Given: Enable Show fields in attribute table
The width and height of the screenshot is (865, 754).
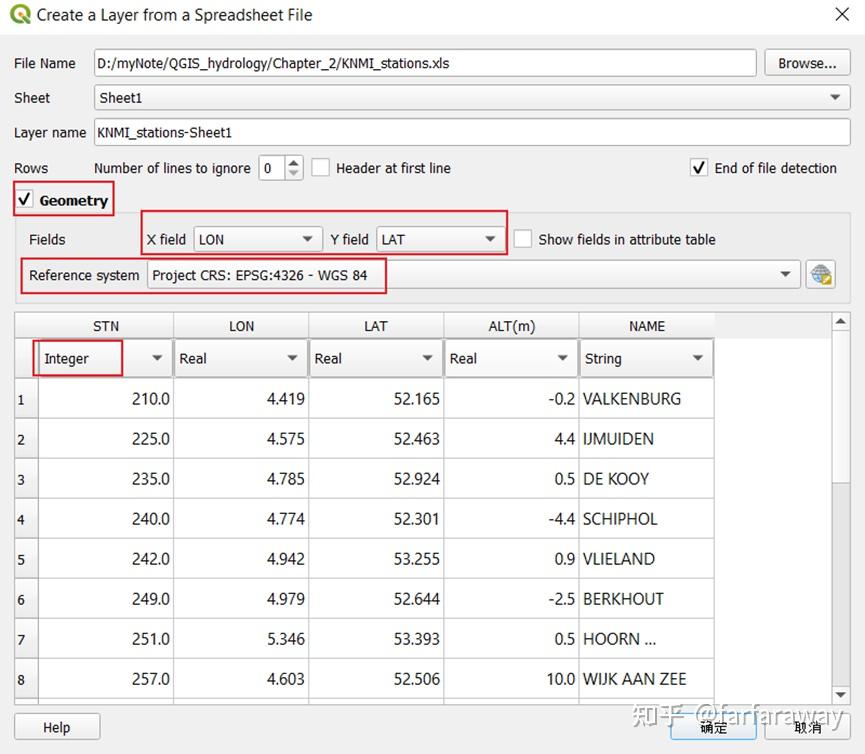Looking at the screenshot, I should (522, 239).
